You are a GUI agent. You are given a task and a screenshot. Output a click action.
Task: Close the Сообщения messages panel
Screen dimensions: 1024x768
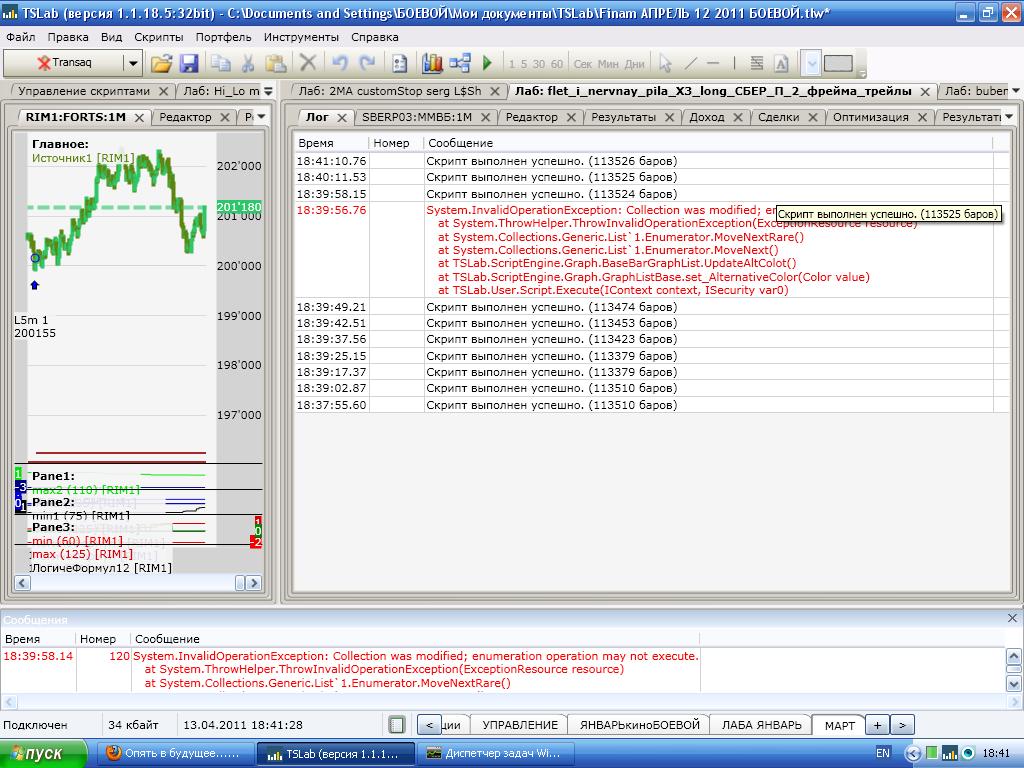[x=1011, y=619]
